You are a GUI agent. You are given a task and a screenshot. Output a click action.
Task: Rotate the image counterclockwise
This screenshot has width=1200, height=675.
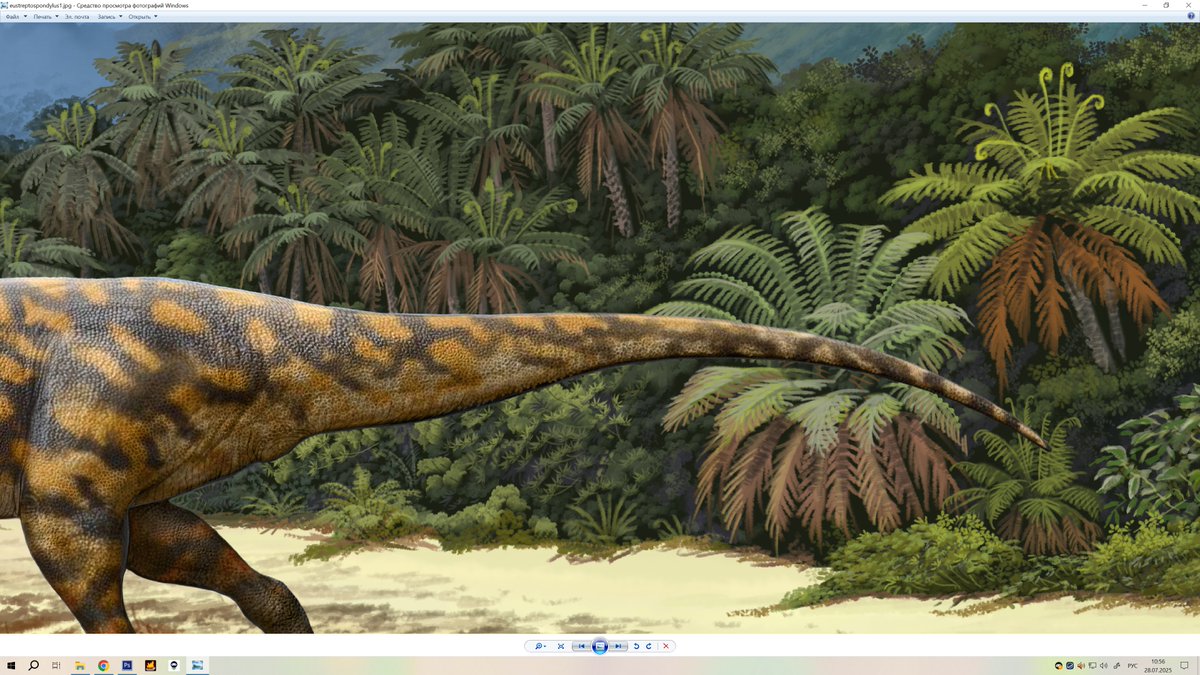(x=637, y=646)
